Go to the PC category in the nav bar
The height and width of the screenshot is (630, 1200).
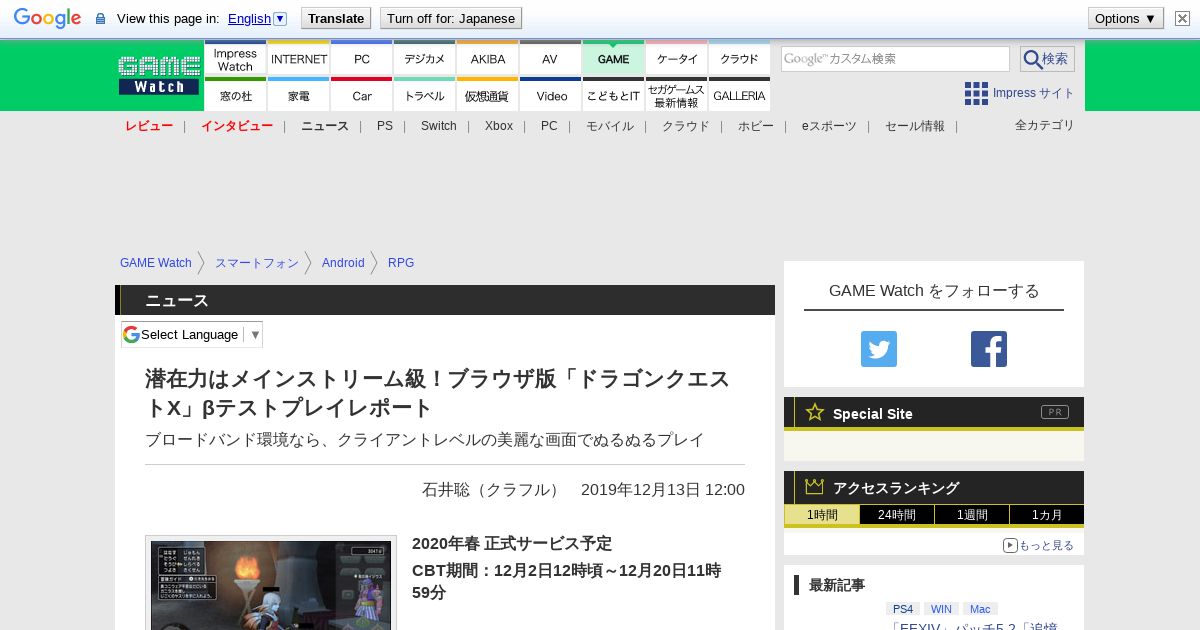coord(549,126)
